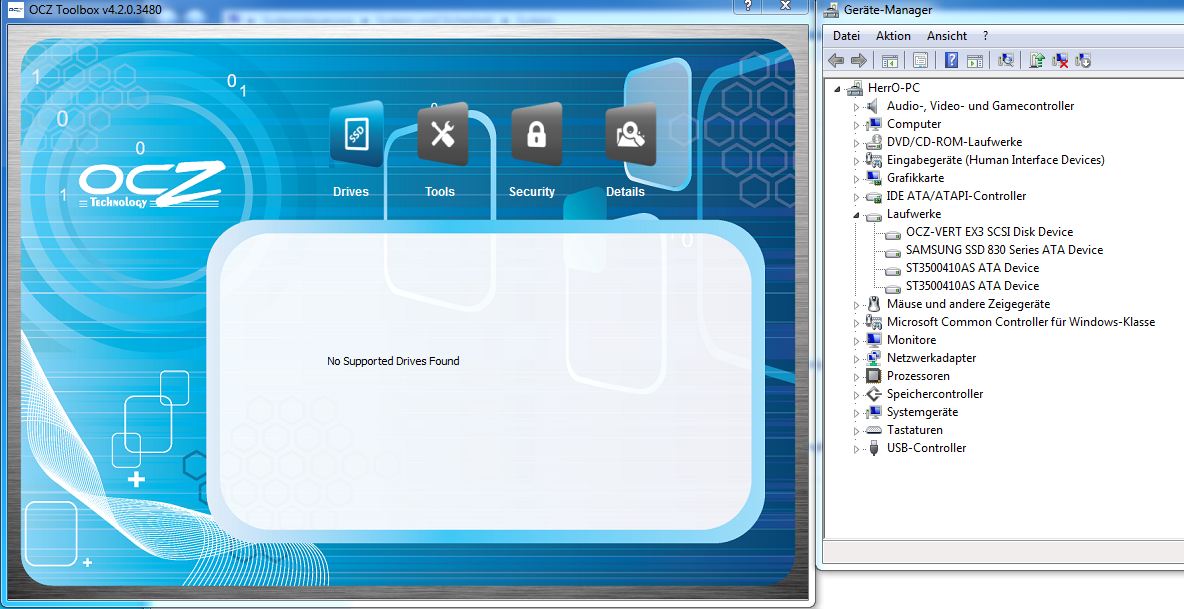Expand Audio-, Video- und Gamecontroller
Viewport: 1184px width, 609px height.
pyautogui.click(x=856, y=106)
